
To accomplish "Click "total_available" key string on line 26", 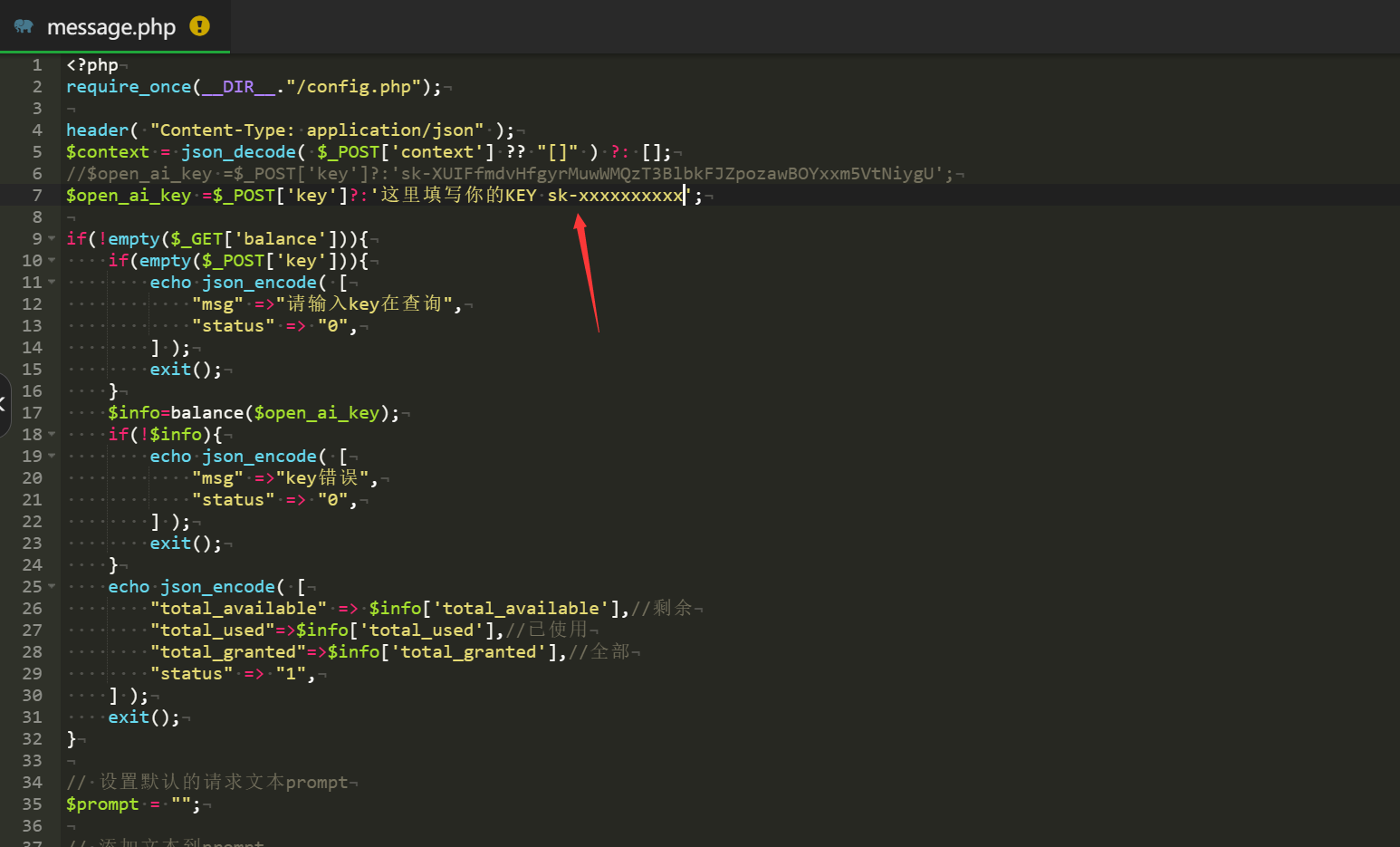I will point(239,608).
